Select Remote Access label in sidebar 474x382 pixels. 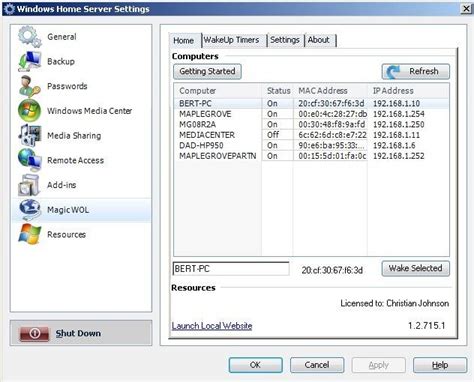(x=75, y=160)
